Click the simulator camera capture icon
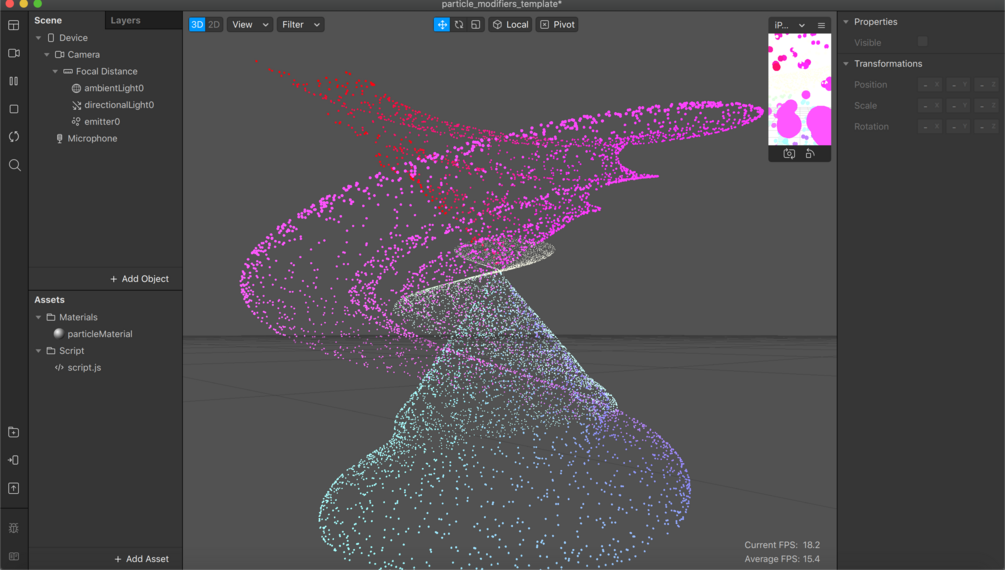Image resolution: width=1005 pixels, height=570 pixels. coord(789,154)
